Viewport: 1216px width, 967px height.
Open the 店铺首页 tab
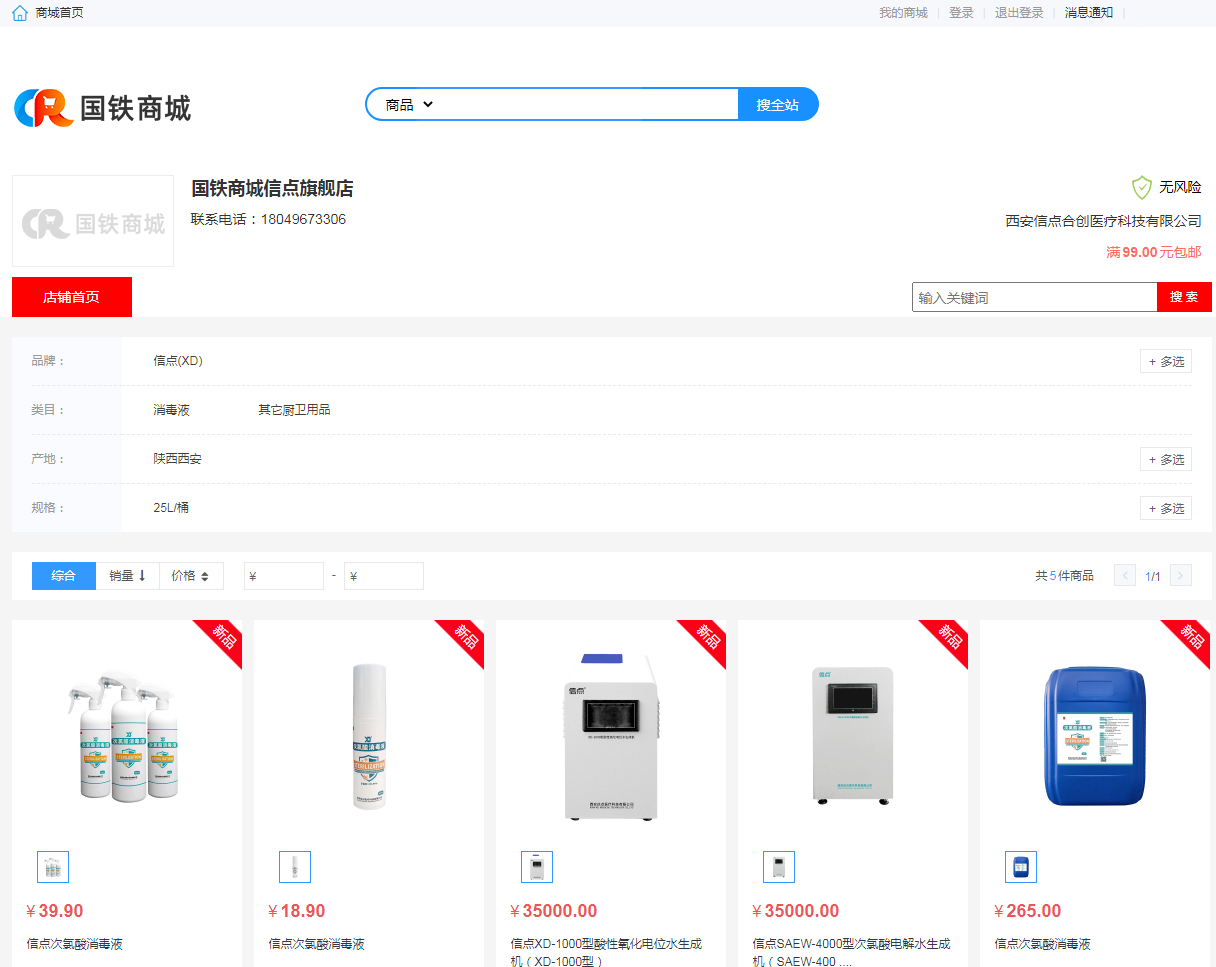(71, 297)
